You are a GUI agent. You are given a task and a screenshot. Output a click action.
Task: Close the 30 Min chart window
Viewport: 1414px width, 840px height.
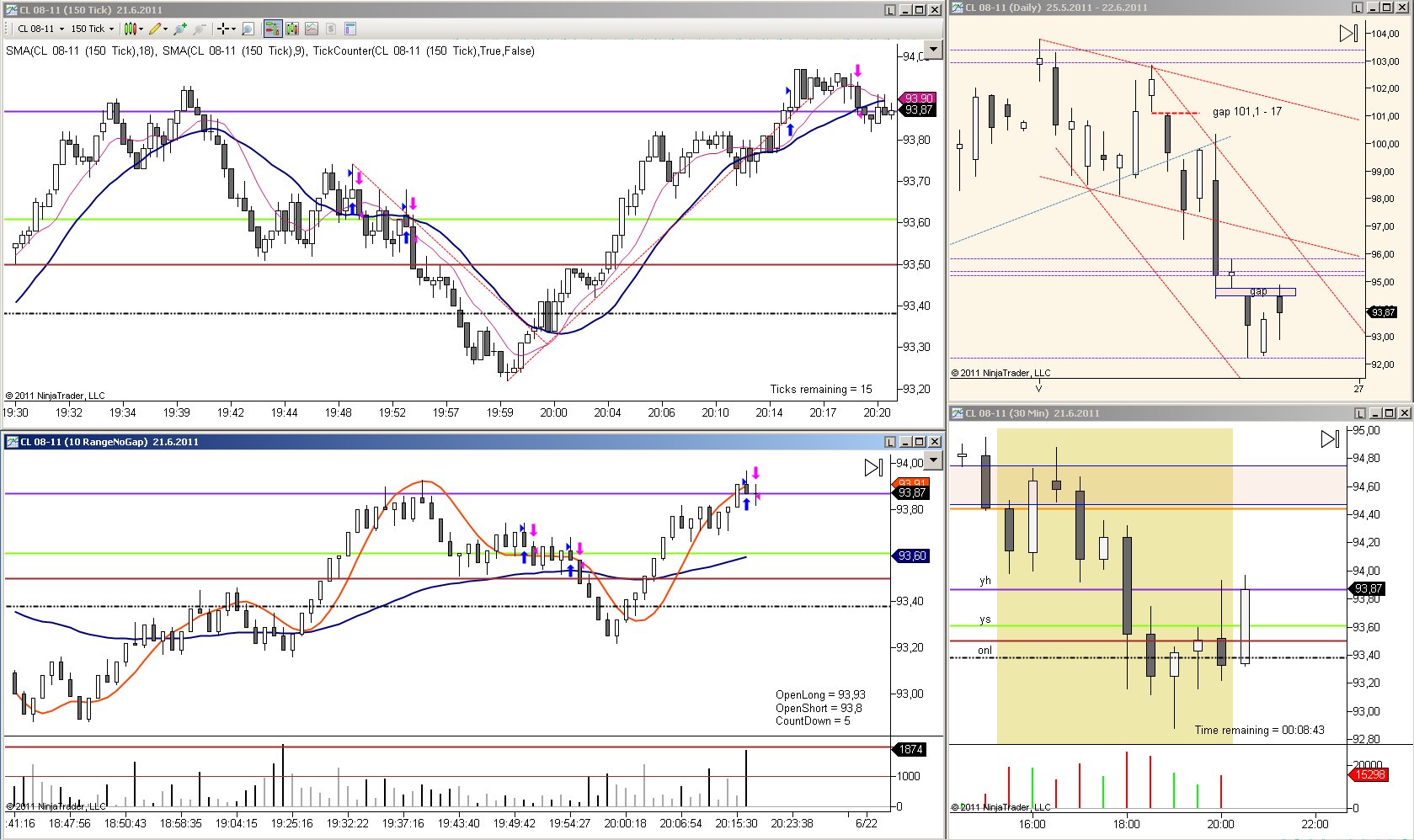pos(1404,413)
